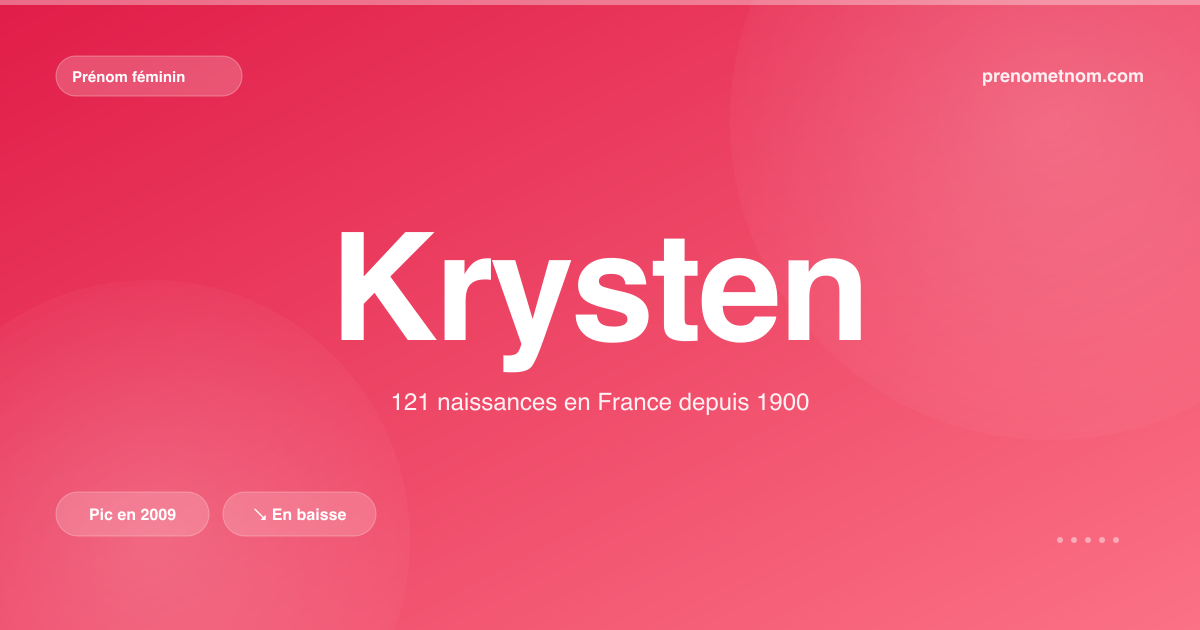
Task: Click the Prénom féminin badge
Action: [x=149, y=76]
